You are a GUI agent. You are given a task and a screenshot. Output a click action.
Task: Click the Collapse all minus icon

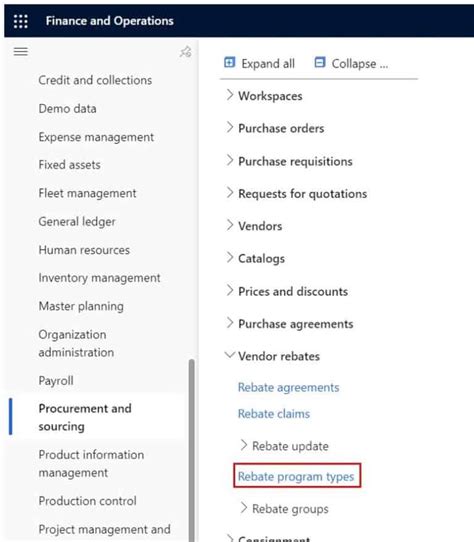[320, 63]
